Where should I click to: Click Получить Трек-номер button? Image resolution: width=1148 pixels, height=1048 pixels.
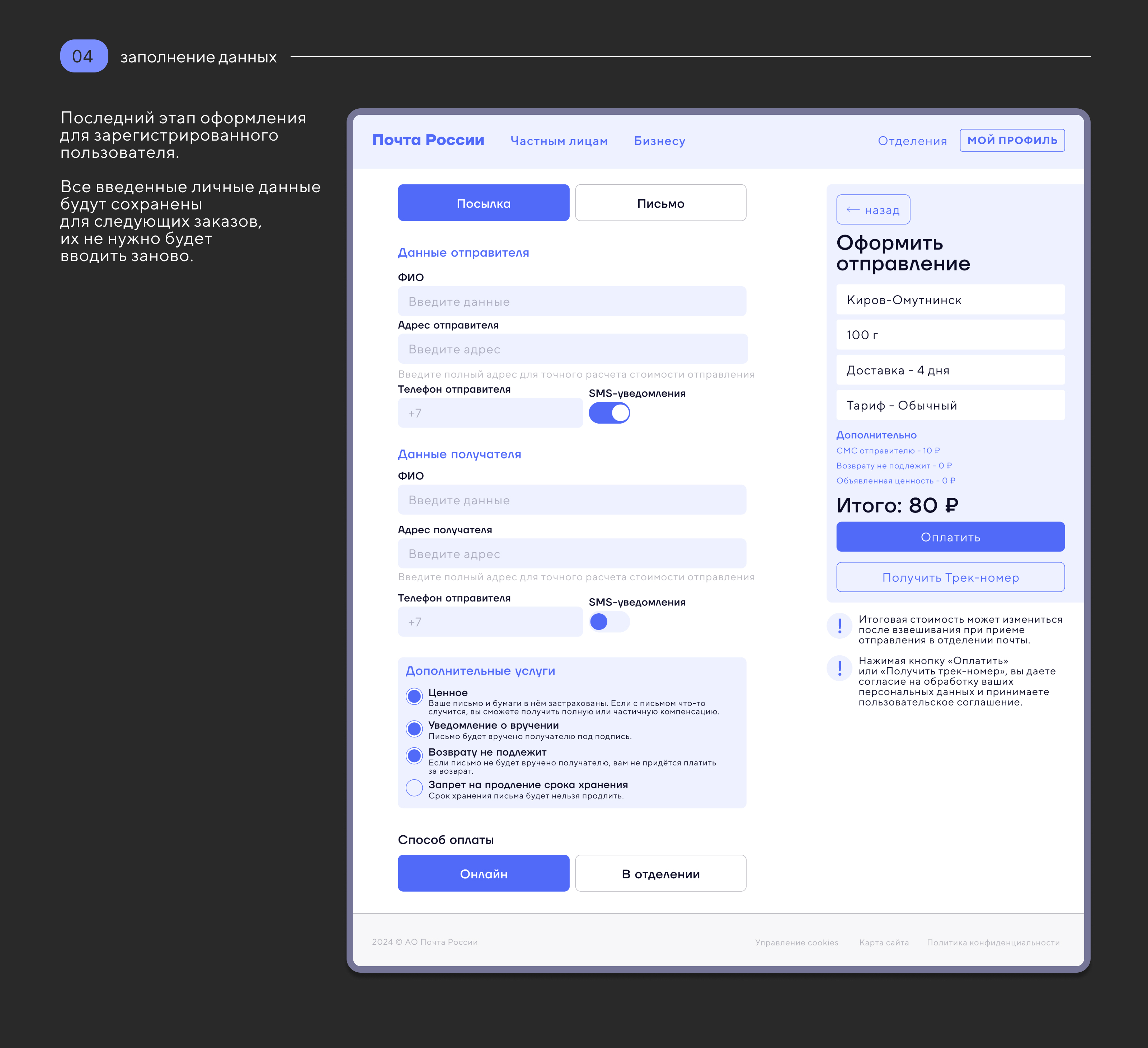coord(950,577)
